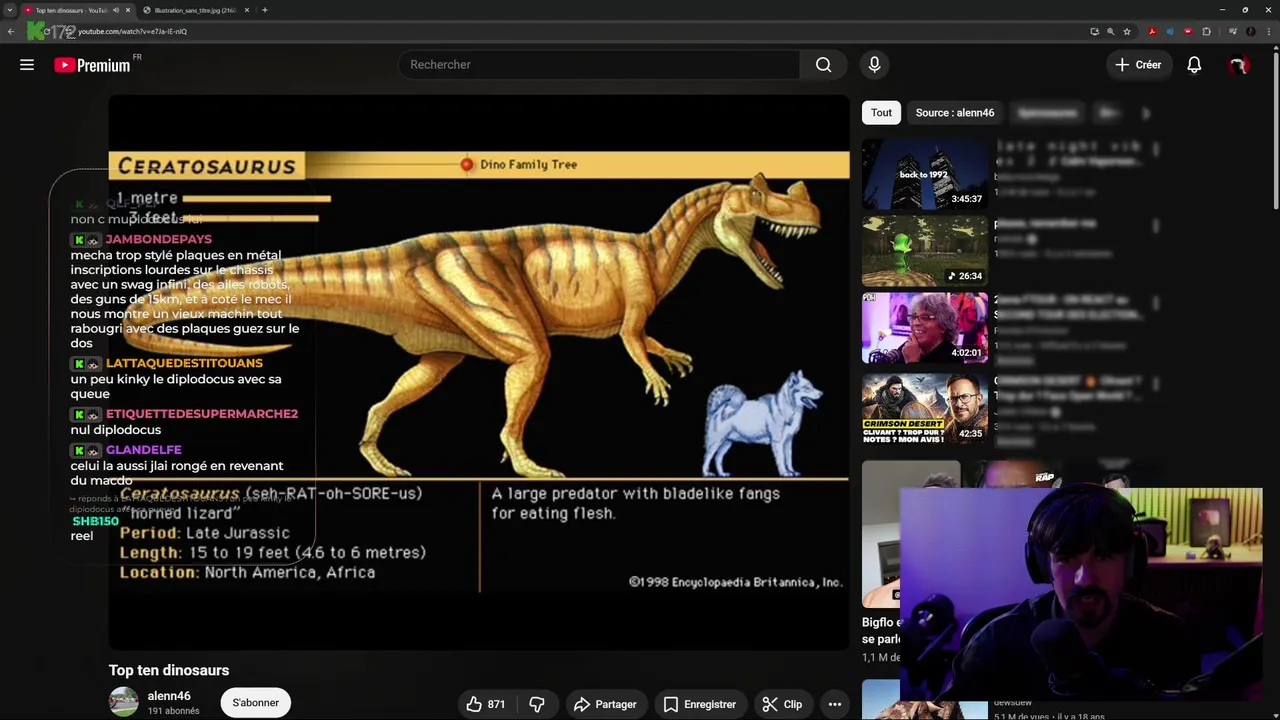1280x720 pixels.
Task: Click the JAMBONDEPAYS chat username
Action: tap(159, 240)
